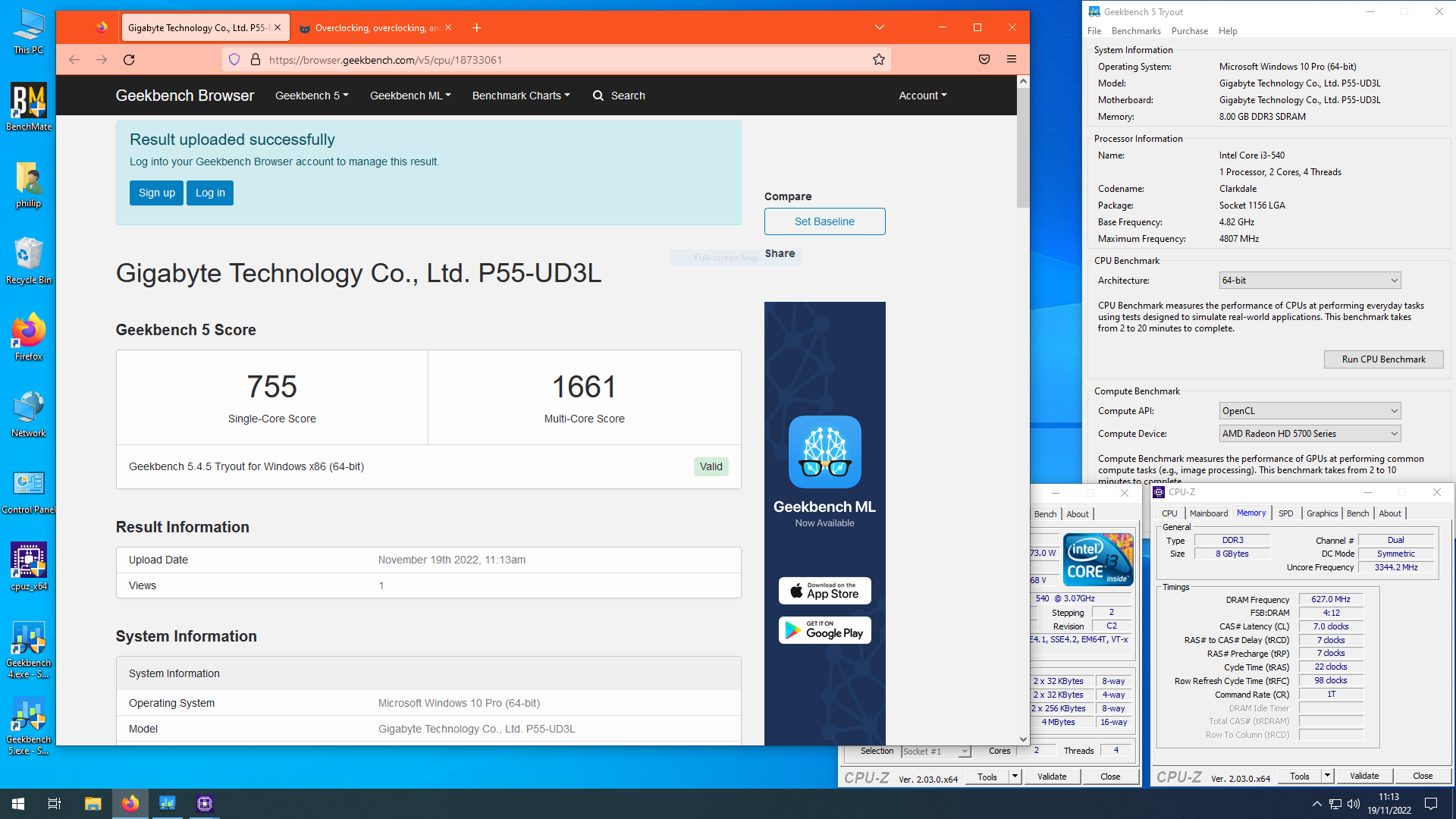Open Tools dropdown arrow in CPU-Z Memory window
This screenshot has height=819, width=1456.
click(1328, 776)
